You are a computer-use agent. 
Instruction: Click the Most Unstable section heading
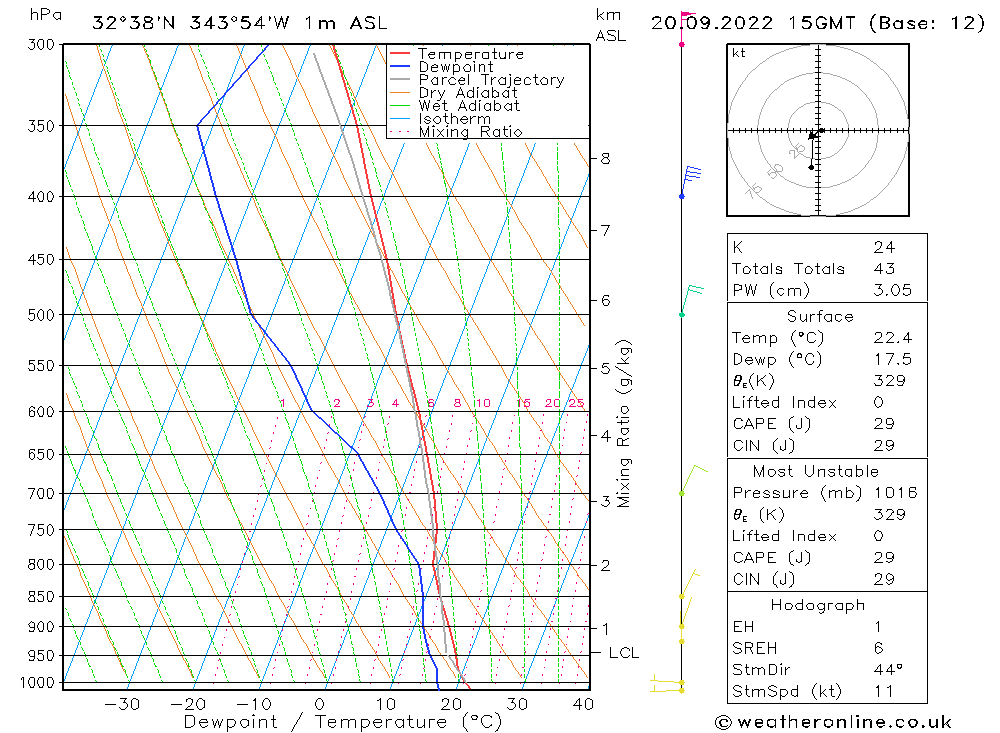pos(816,471)
